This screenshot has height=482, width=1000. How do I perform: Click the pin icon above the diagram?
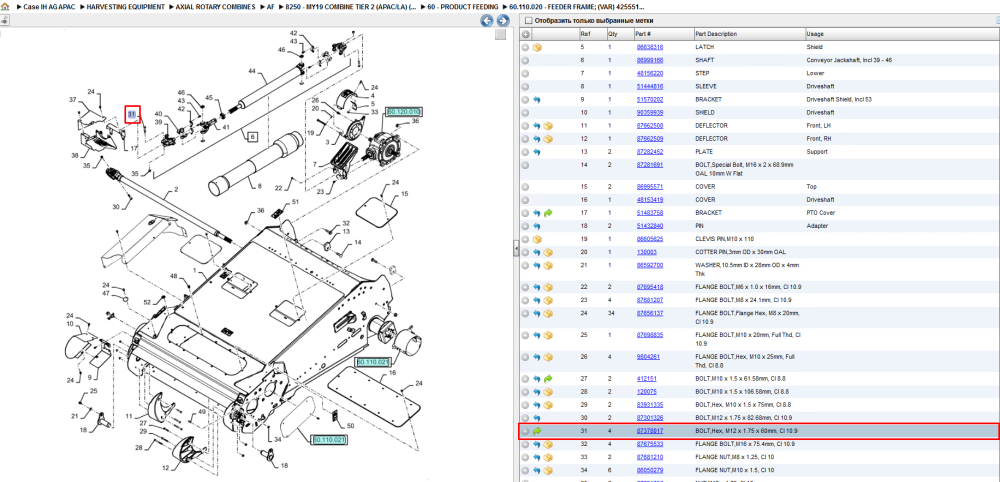click(x=4, y=20)
